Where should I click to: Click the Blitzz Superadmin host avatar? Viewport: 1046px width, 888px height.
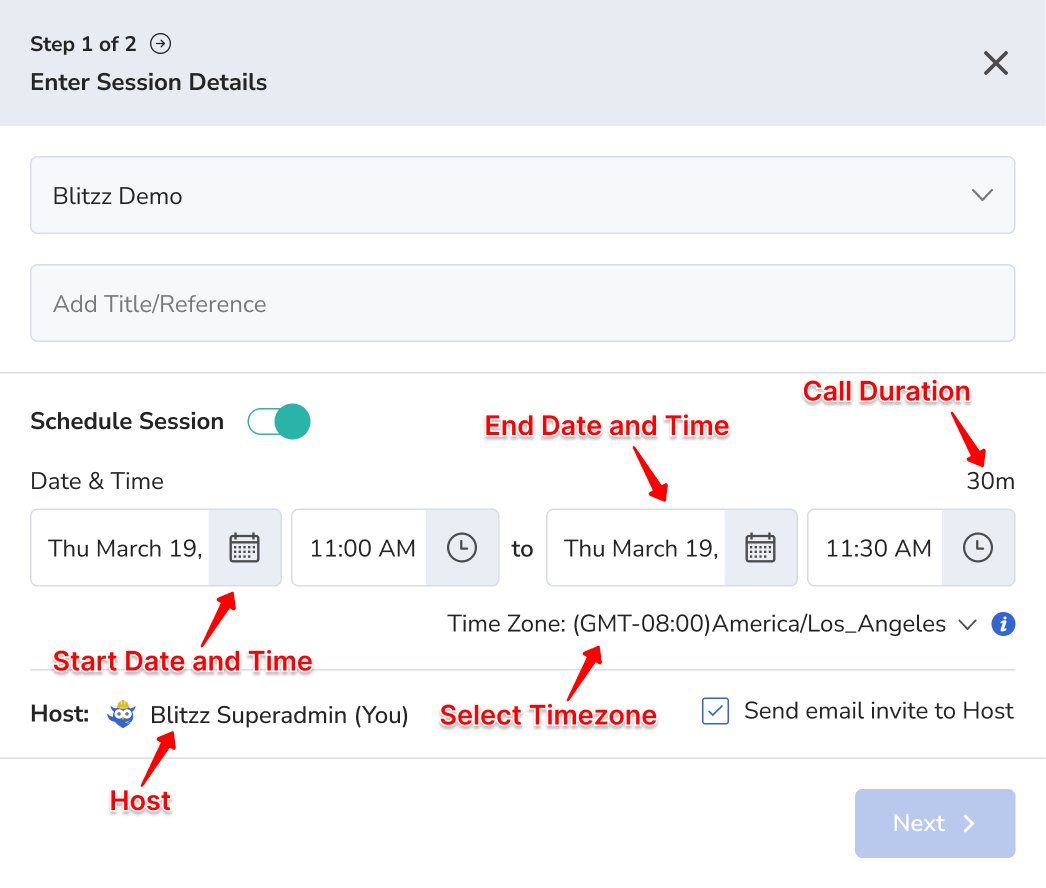pos(121,714)
